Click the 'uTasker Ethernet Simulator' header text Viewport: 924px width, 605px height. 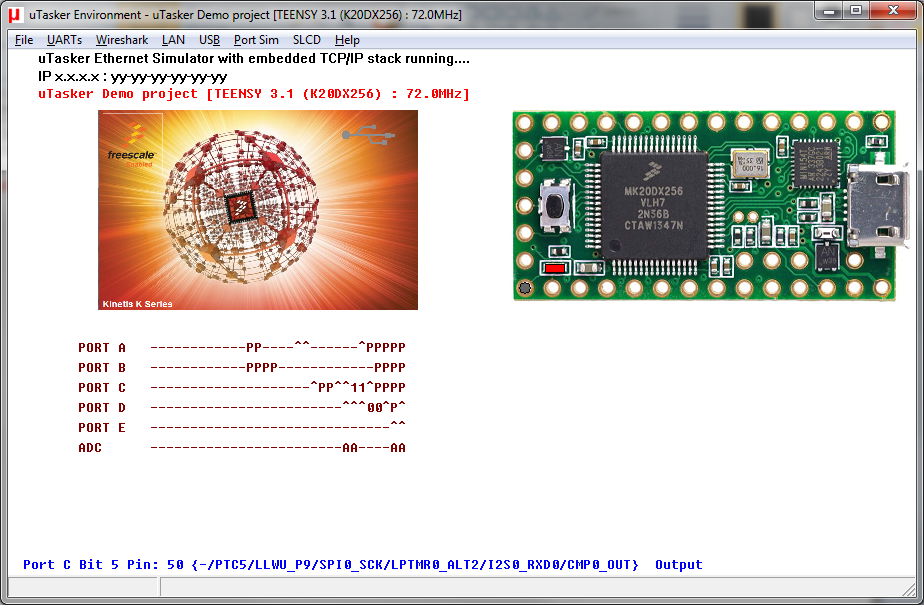(x=254, y=58)
